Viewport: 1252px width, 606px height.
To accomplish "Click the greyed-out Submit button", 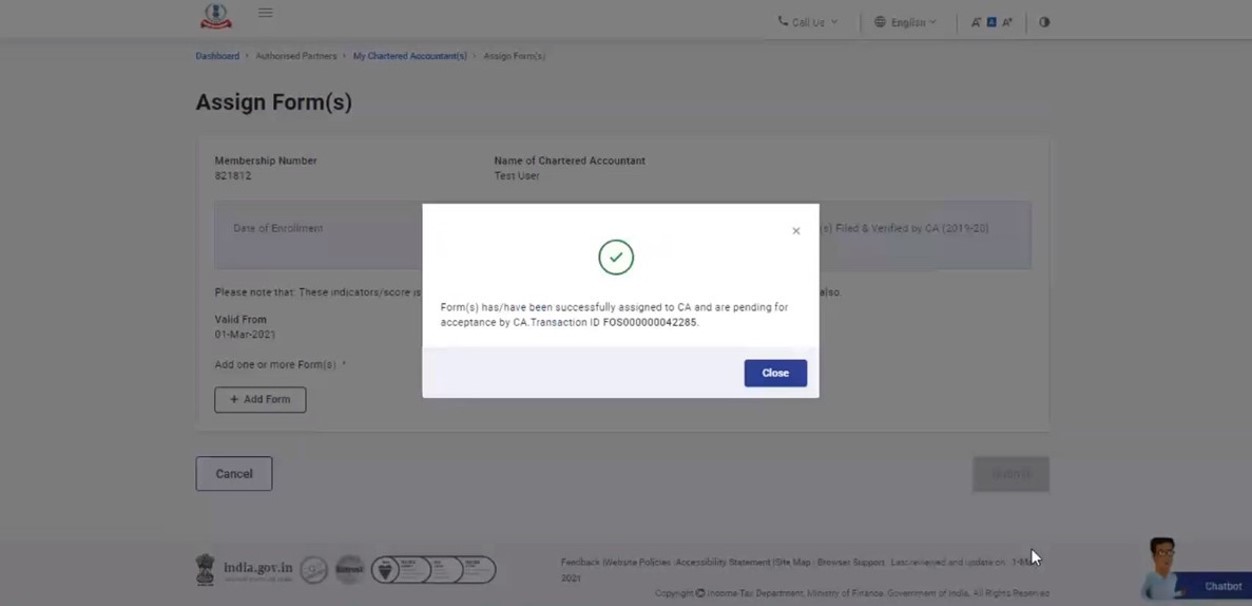I will point(1010,474).
